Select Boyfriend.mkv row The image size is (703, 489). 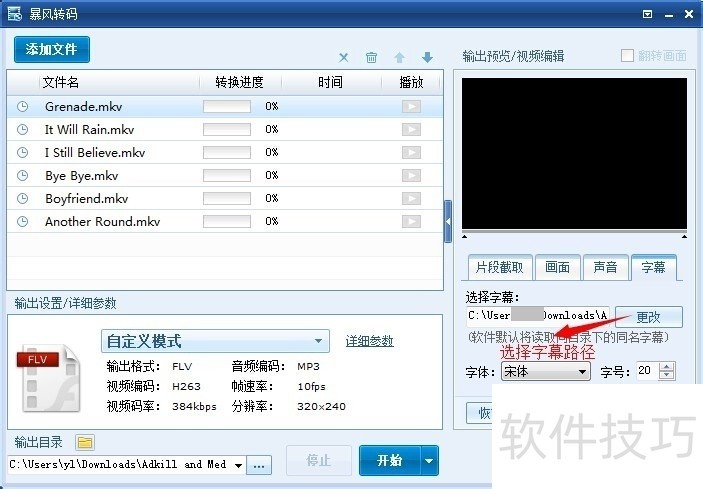[x=225, y=198]
